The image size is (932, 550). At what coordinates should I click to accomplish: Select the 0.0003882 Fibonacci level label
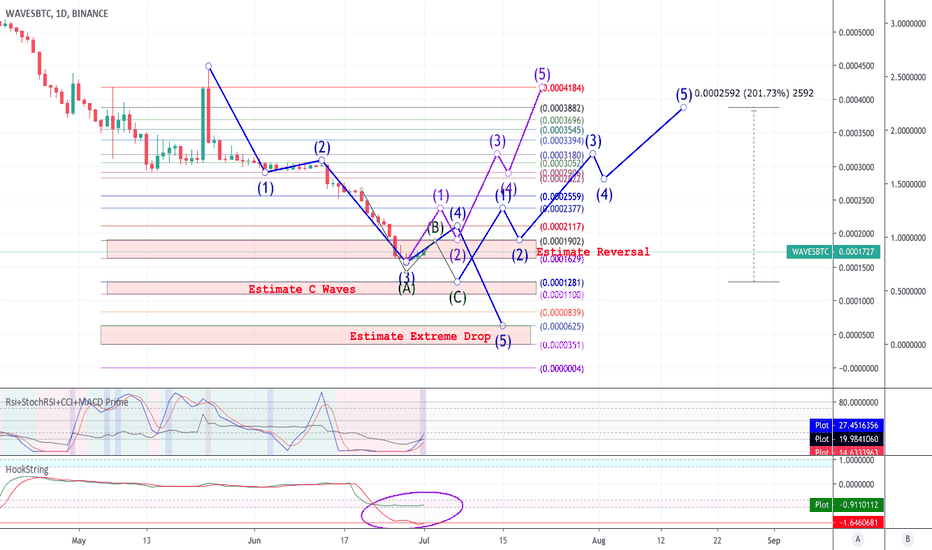click(562, 108)
